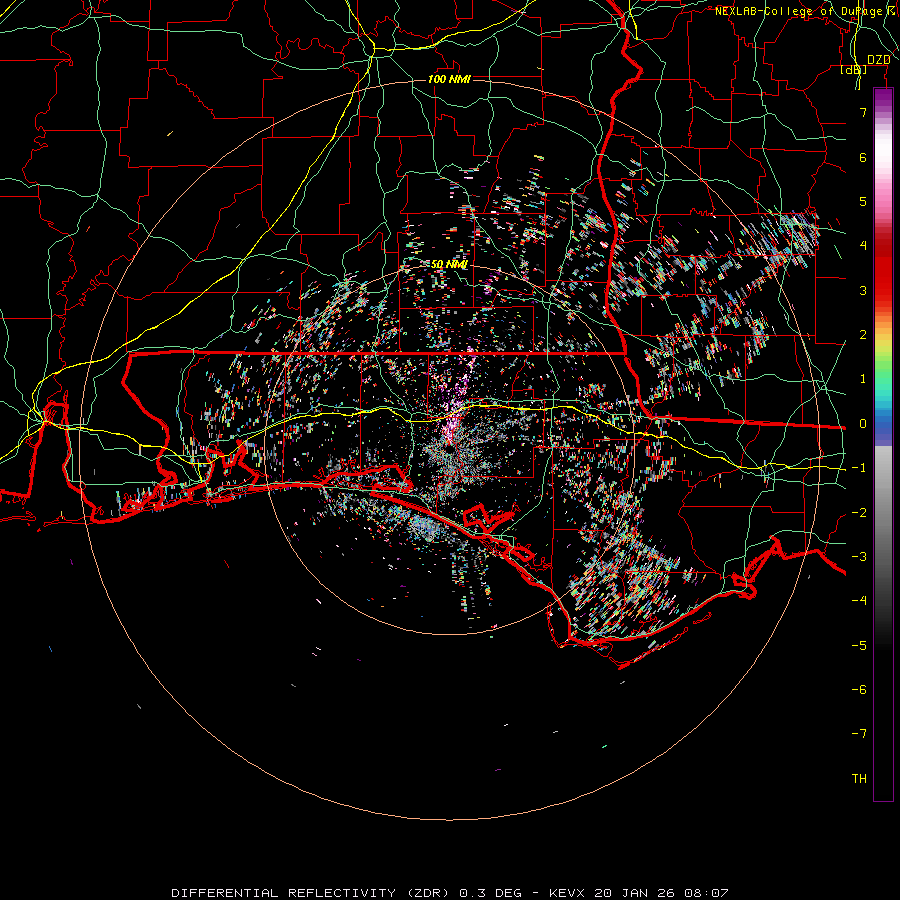This screenshot has width=900, height=900.
Task: Click the '3' value on color scale
Action: [863, 290]
